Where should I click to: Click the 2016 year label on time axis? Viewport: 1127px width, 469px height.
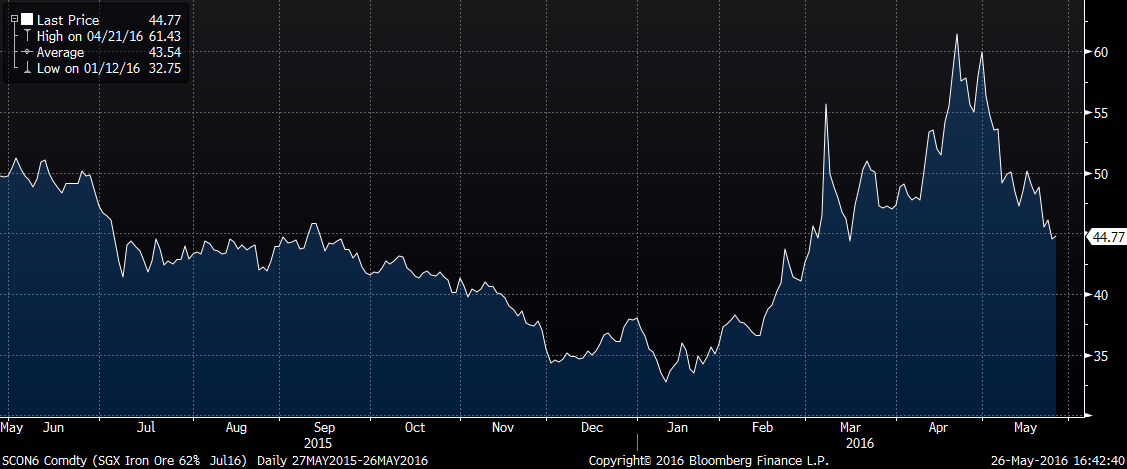[x=860, y=442]
